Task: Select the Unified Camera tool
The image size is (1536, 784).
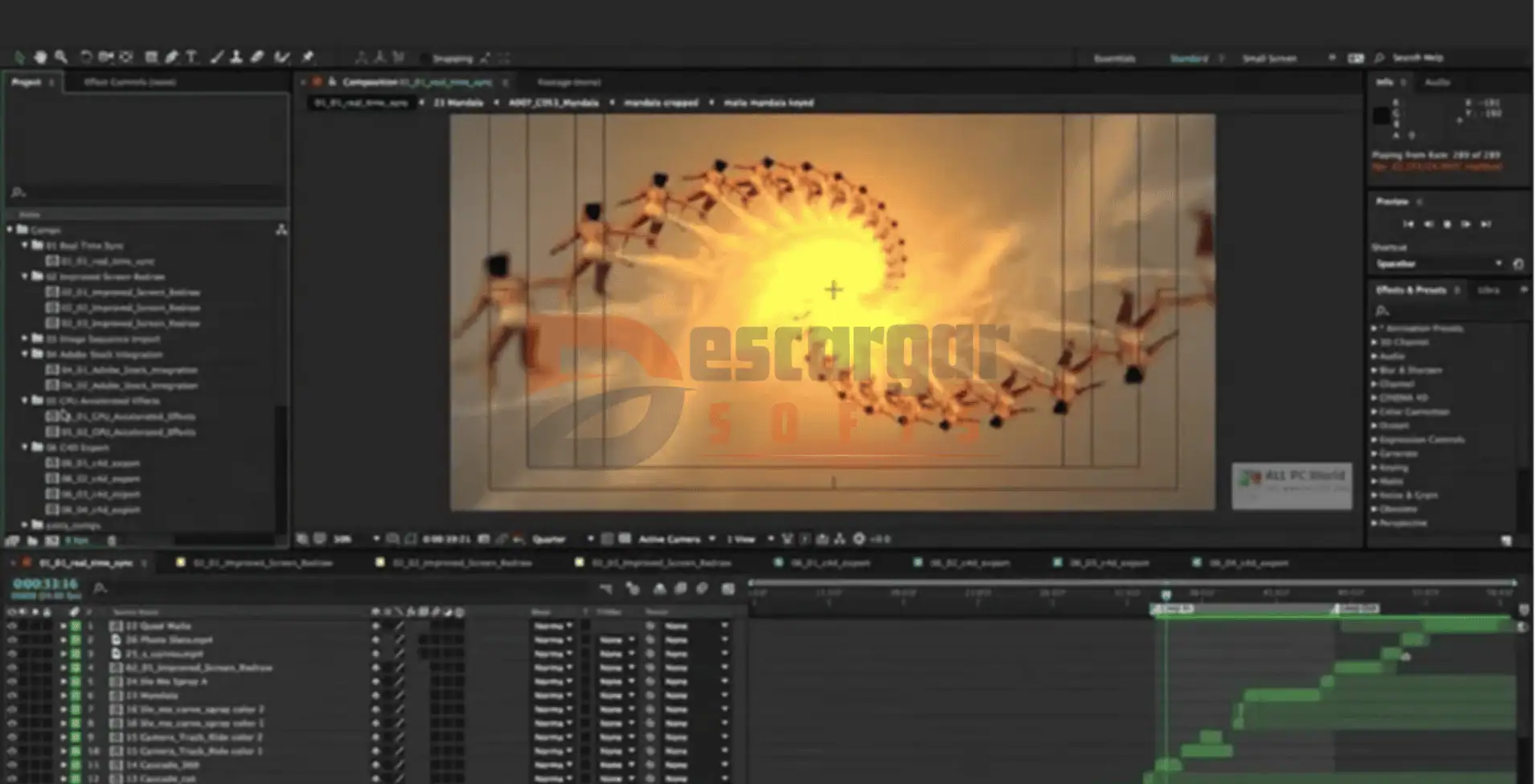Action: (106, 58)
